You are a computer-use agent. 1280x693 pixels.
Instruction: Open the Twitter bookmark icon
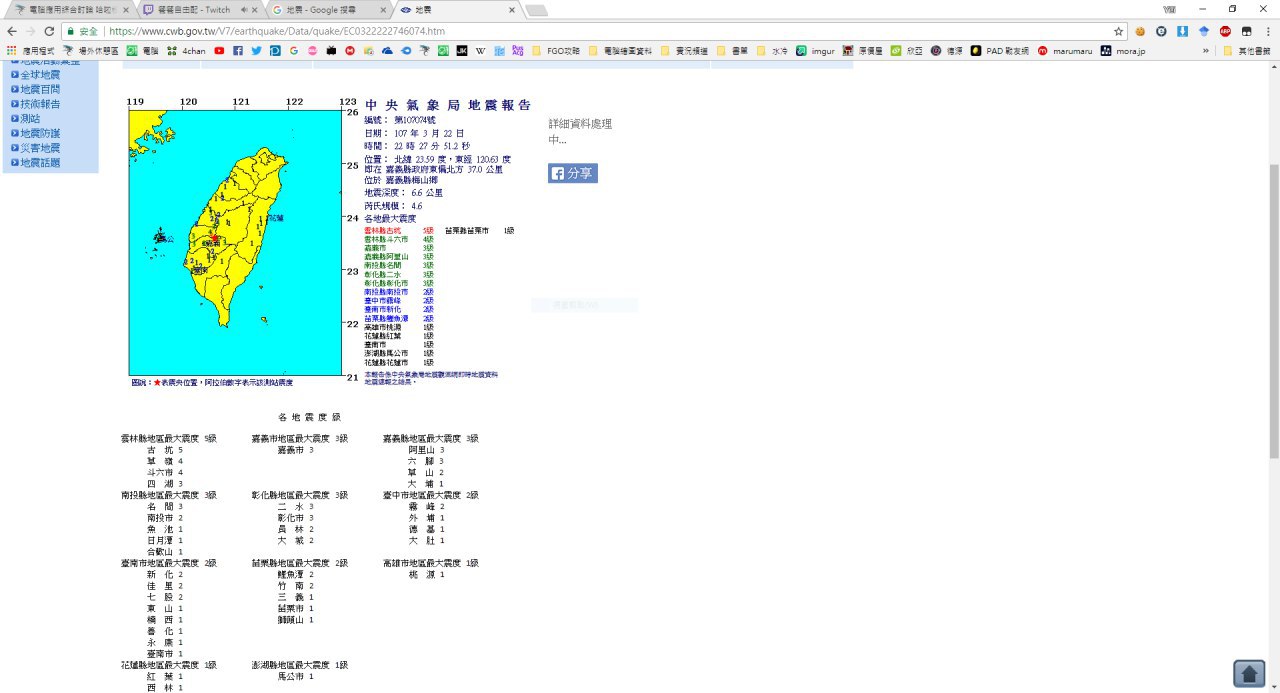[256, 50]
